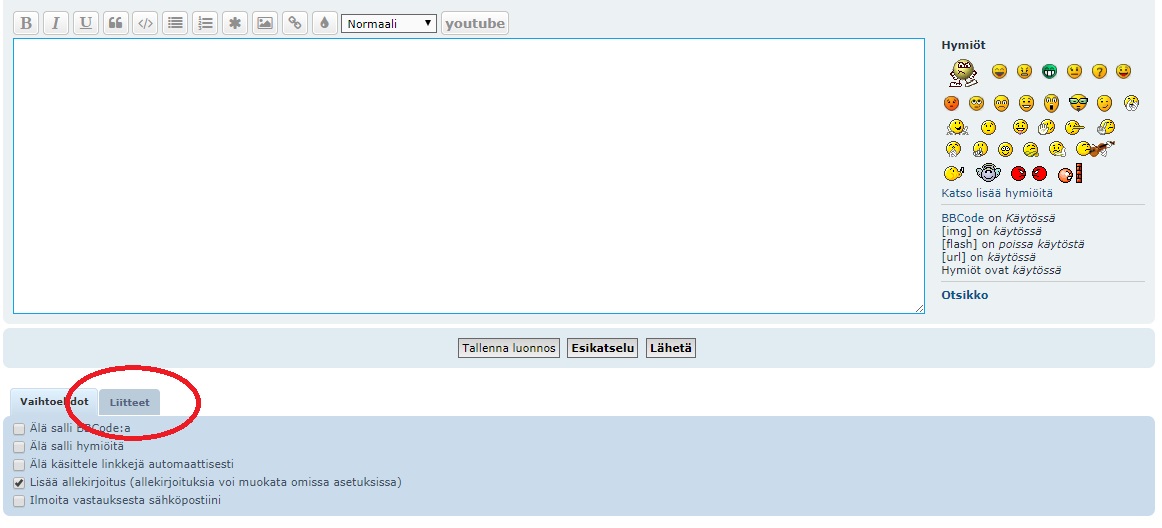
Task: Click the youtube BBCode button
Action: tap(475, 23)
